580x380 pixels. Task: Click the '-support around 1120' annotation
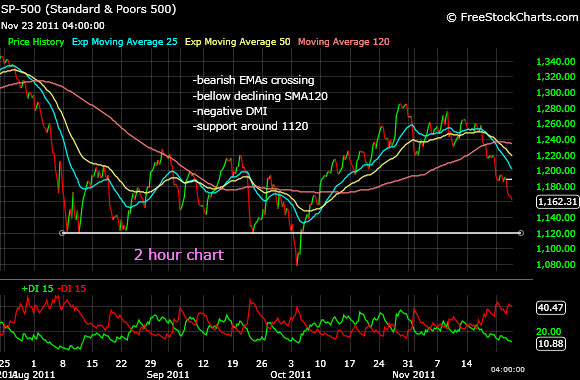tap(250, 126)
